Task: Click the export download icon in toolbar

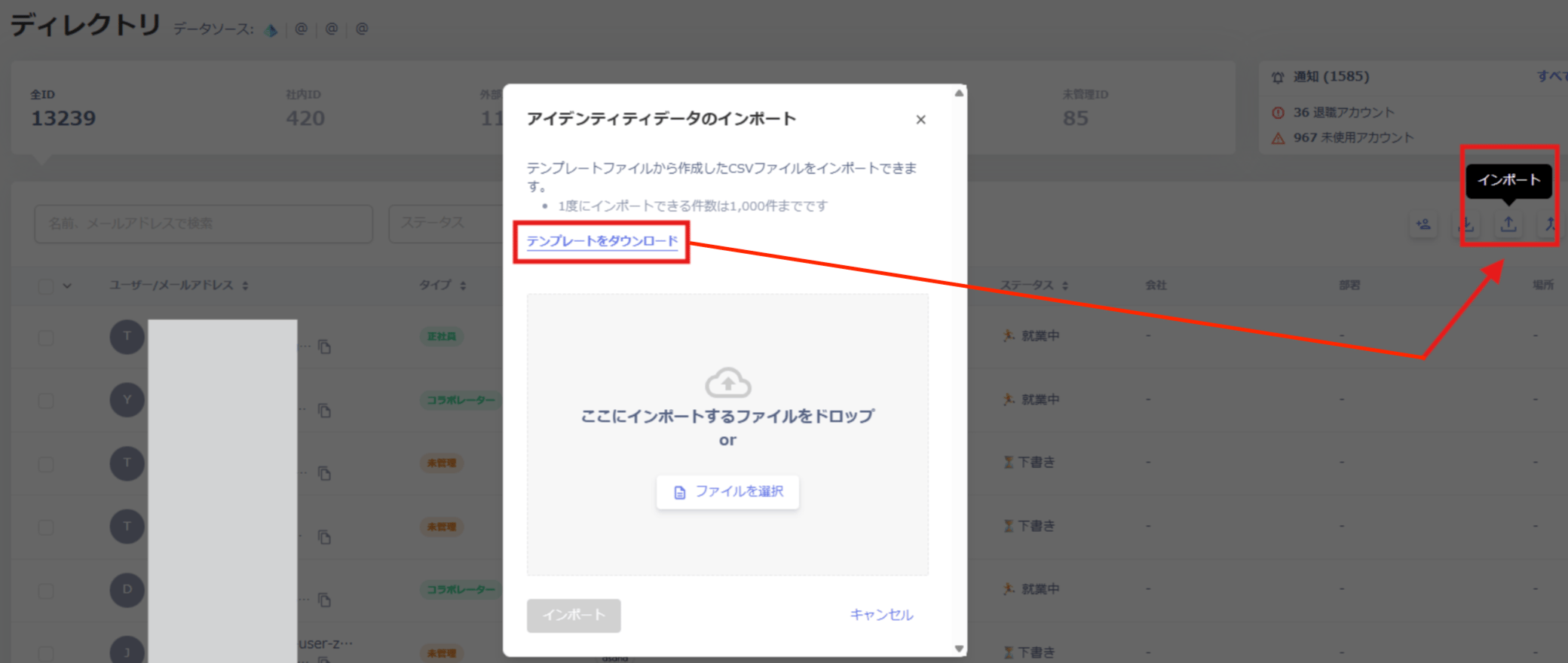Action: click(x=1466, y=225)
